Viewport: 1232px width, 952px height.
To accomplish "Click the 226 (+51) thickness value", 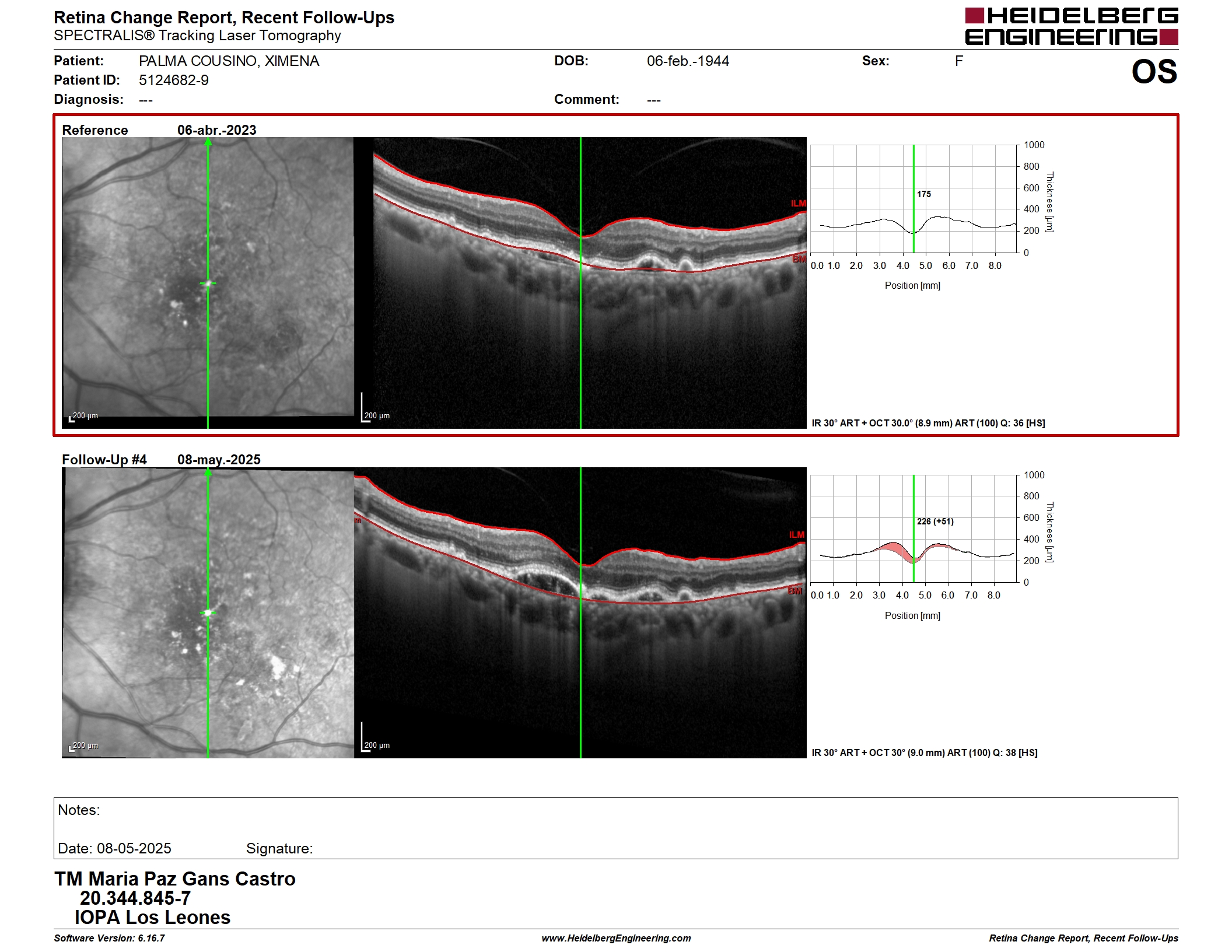I will coord(935,521).
